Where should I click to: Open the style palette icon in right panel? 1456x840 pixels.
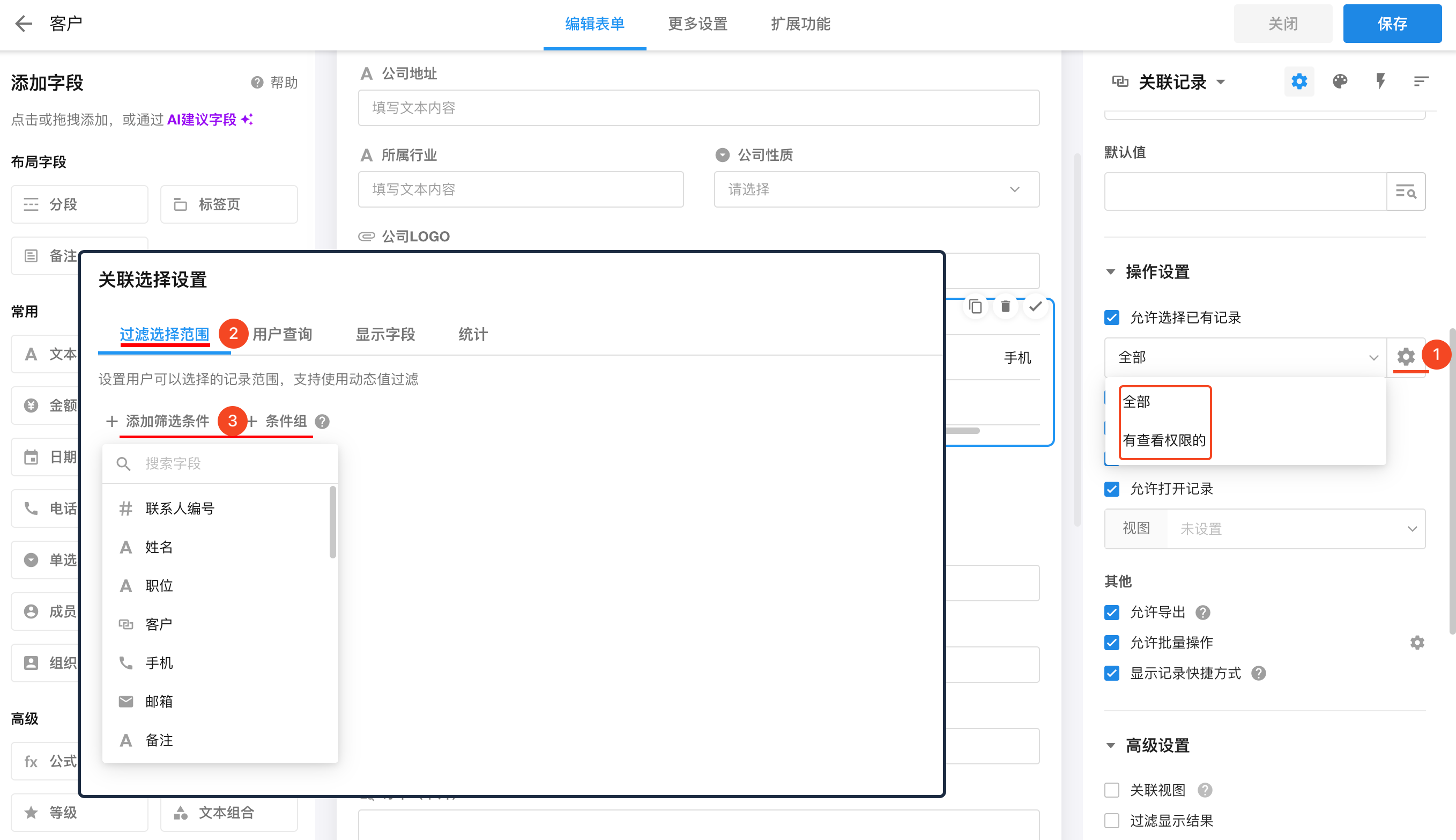1340,82
